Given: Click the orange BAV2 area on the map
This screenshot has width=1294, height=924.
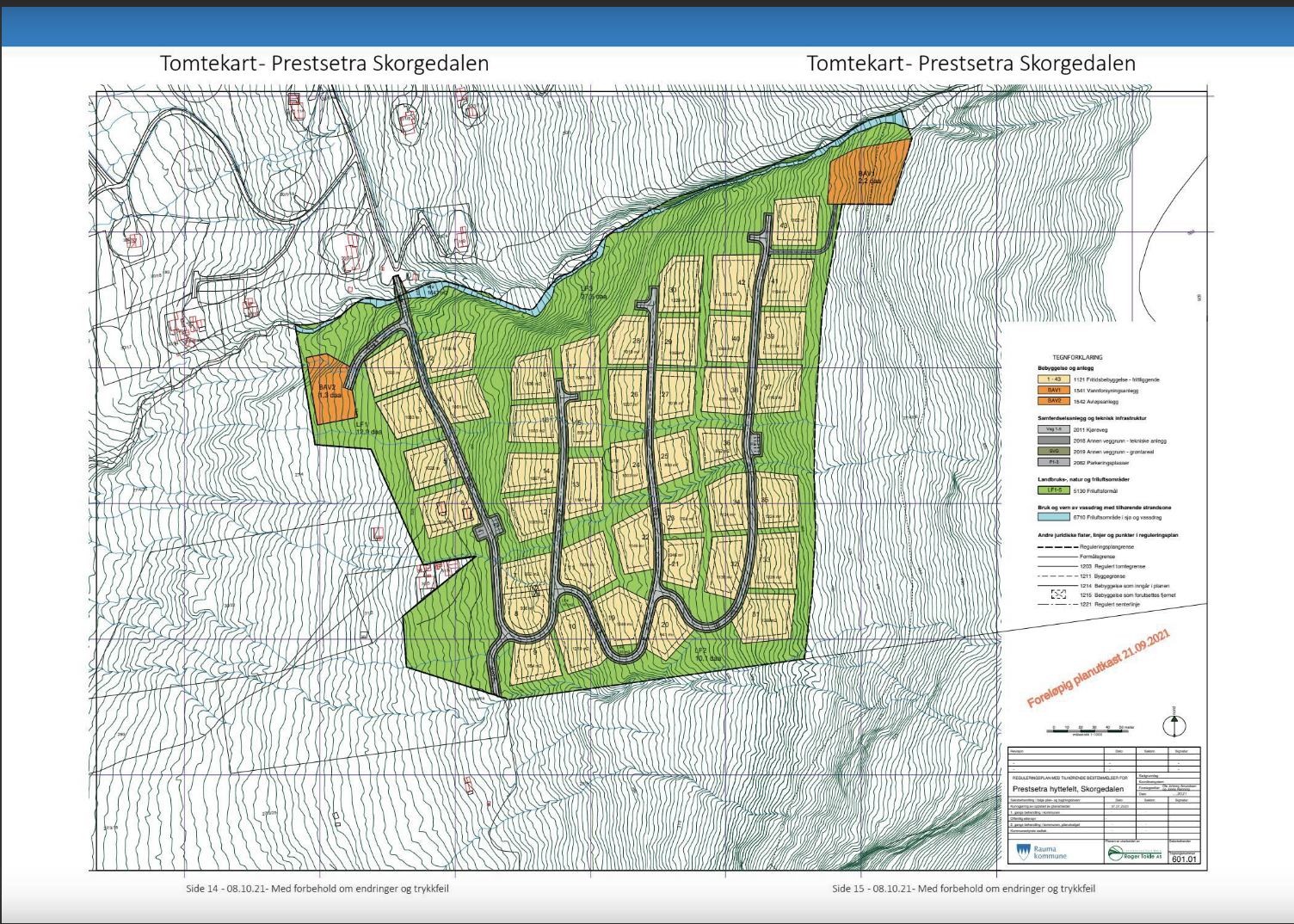Looking at the screenshot, I should [329, 390].
